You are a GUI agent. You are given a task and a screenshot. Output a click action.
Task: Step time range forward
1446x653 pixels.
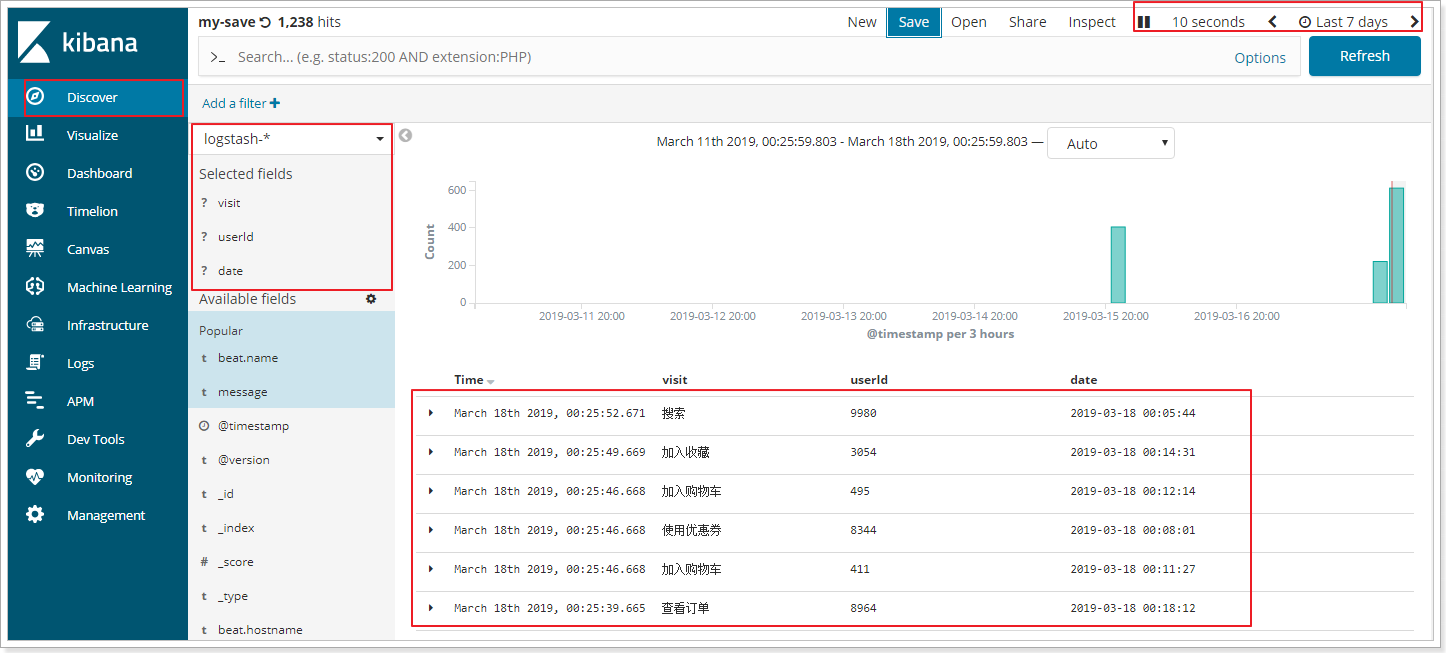[1414, 22]
